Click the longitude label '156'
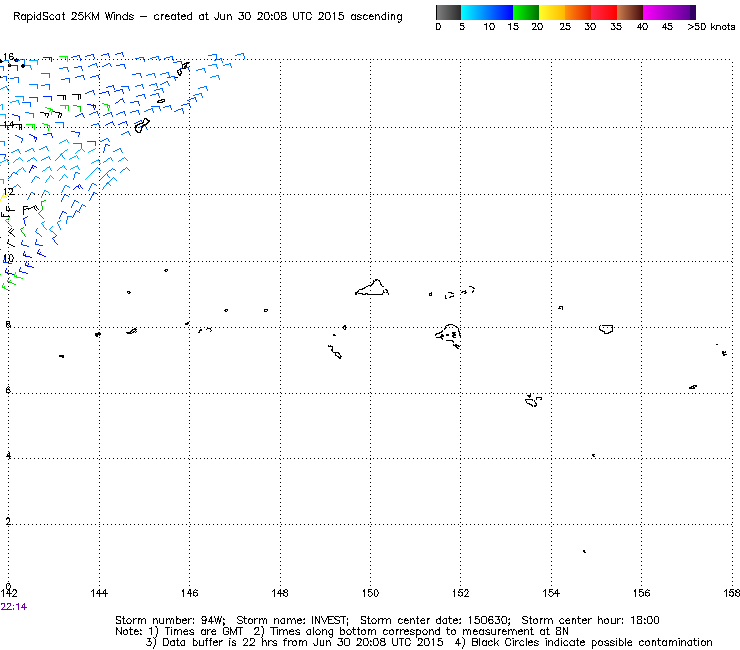740x650 pixels. [641, 593]
